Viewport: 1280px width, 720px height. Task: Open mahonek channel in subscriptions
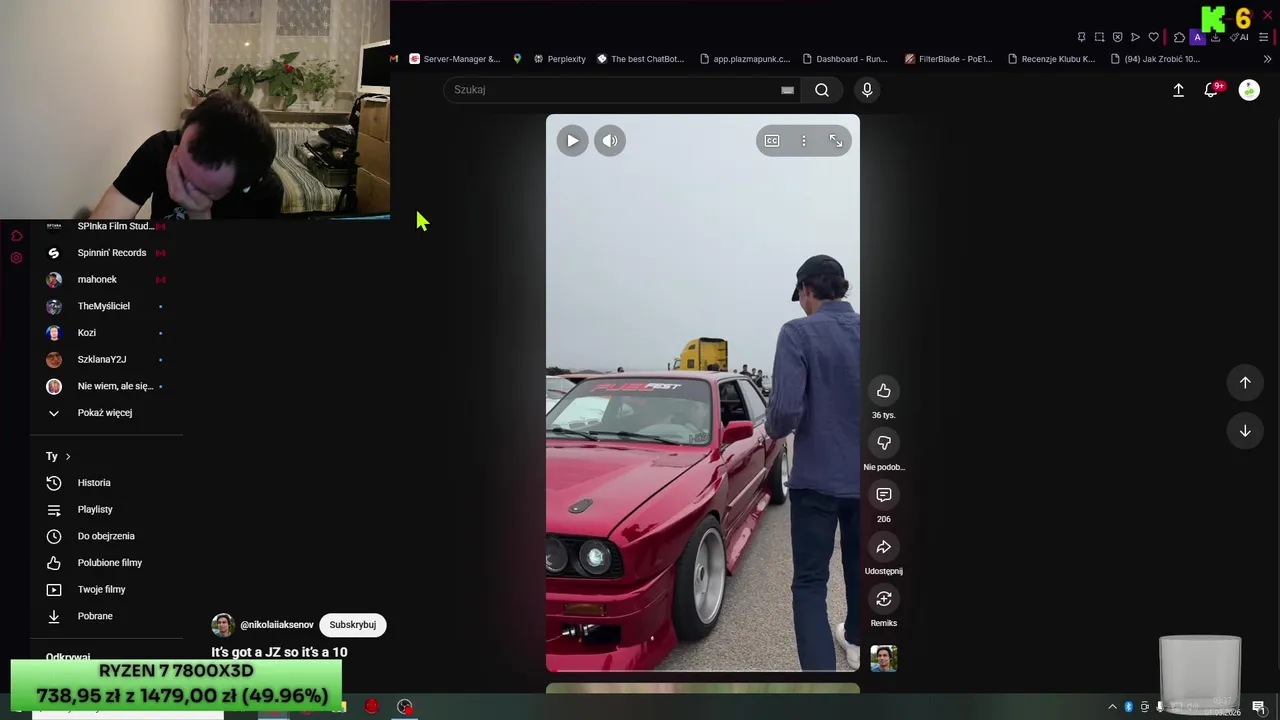pos(106,280)
